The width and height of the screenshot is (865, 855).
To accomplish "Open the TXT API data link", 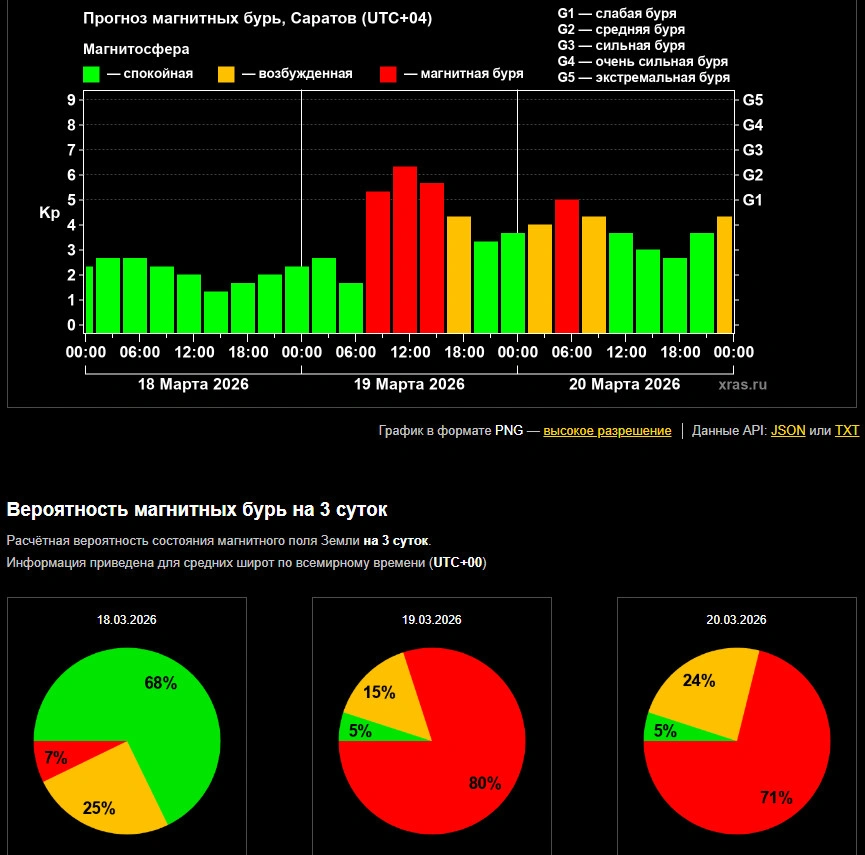I will [x=847, y=431].
